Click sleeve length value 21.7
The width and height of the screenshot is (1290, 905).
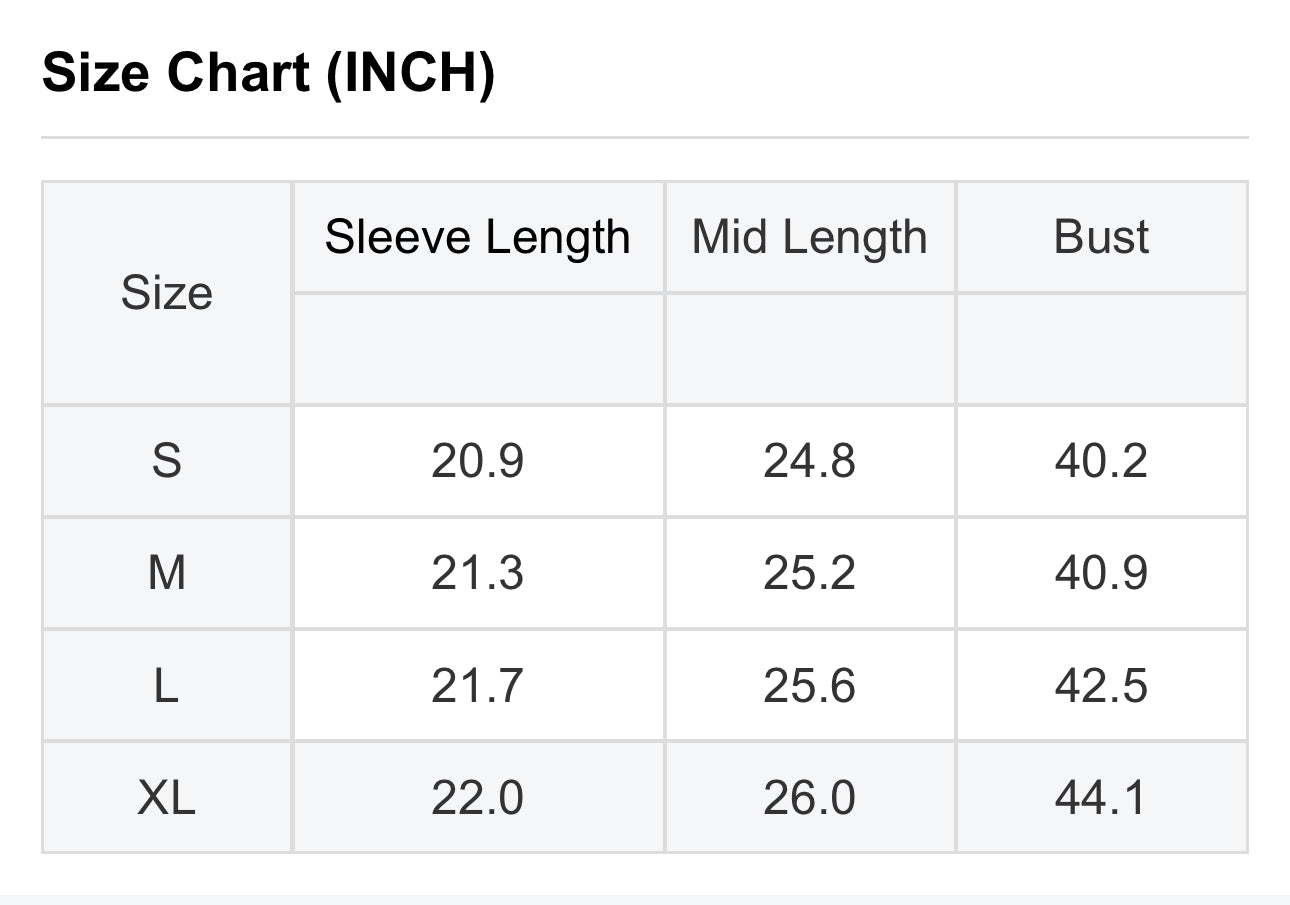click(478, 685)
